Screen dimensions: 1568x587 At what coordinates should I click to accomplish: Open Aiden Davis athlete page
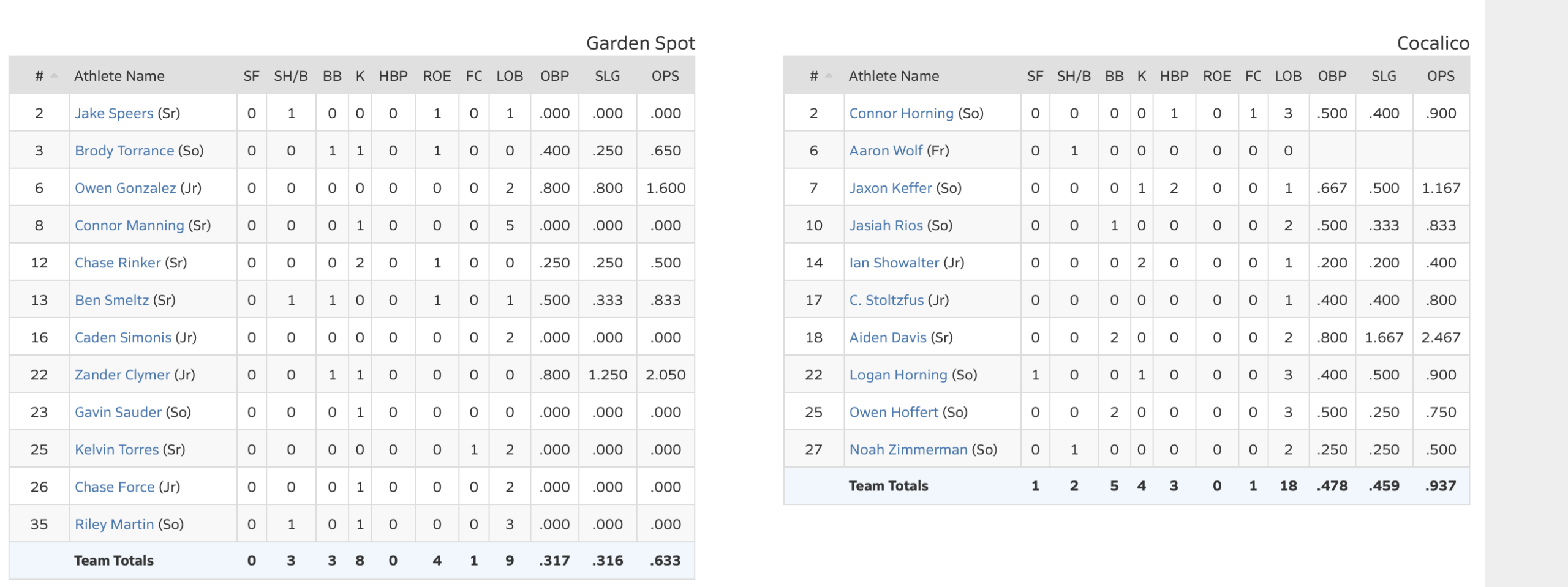click(x=888, y=337)
